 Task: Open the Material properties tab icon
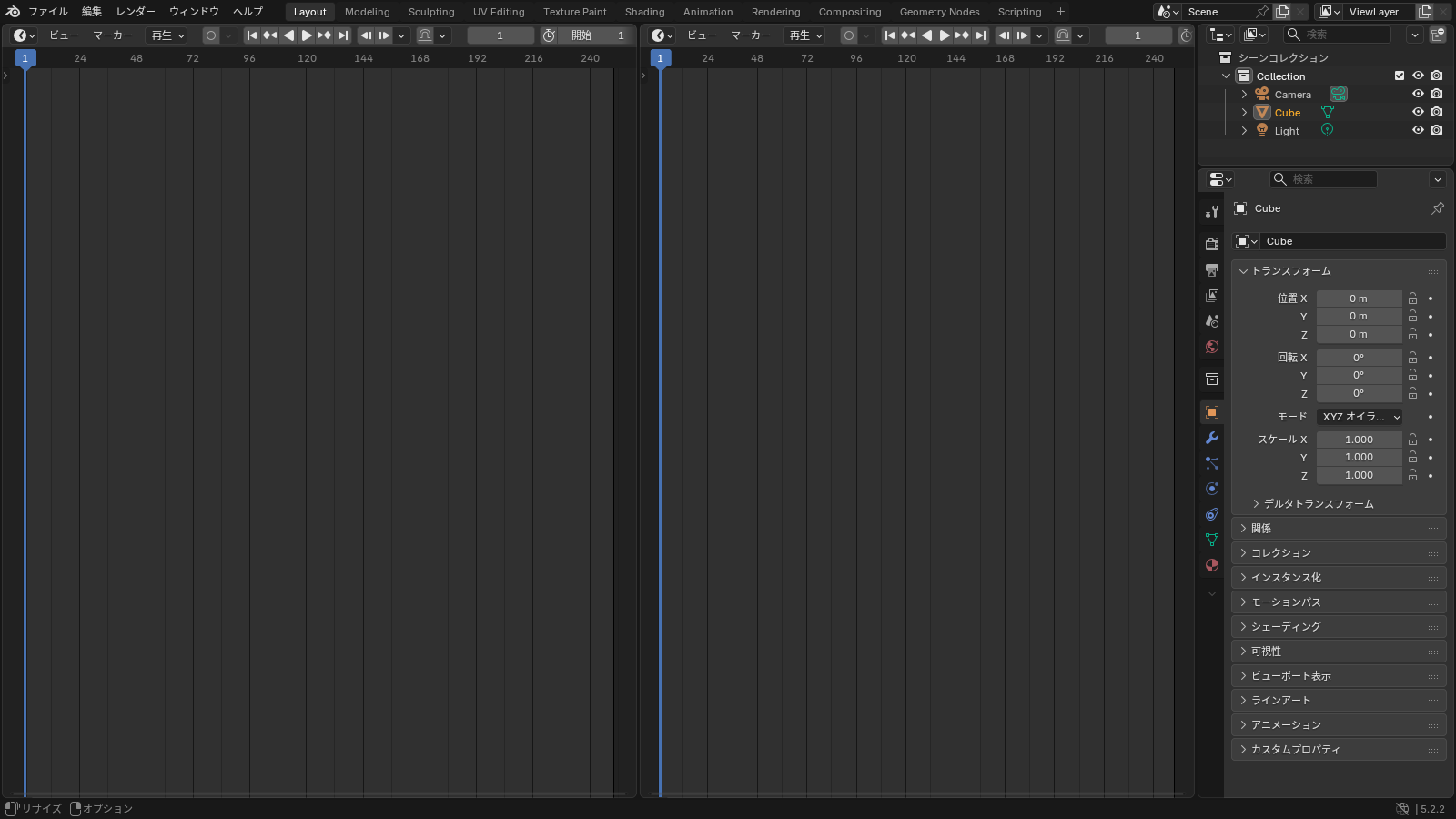point(1211,565)
